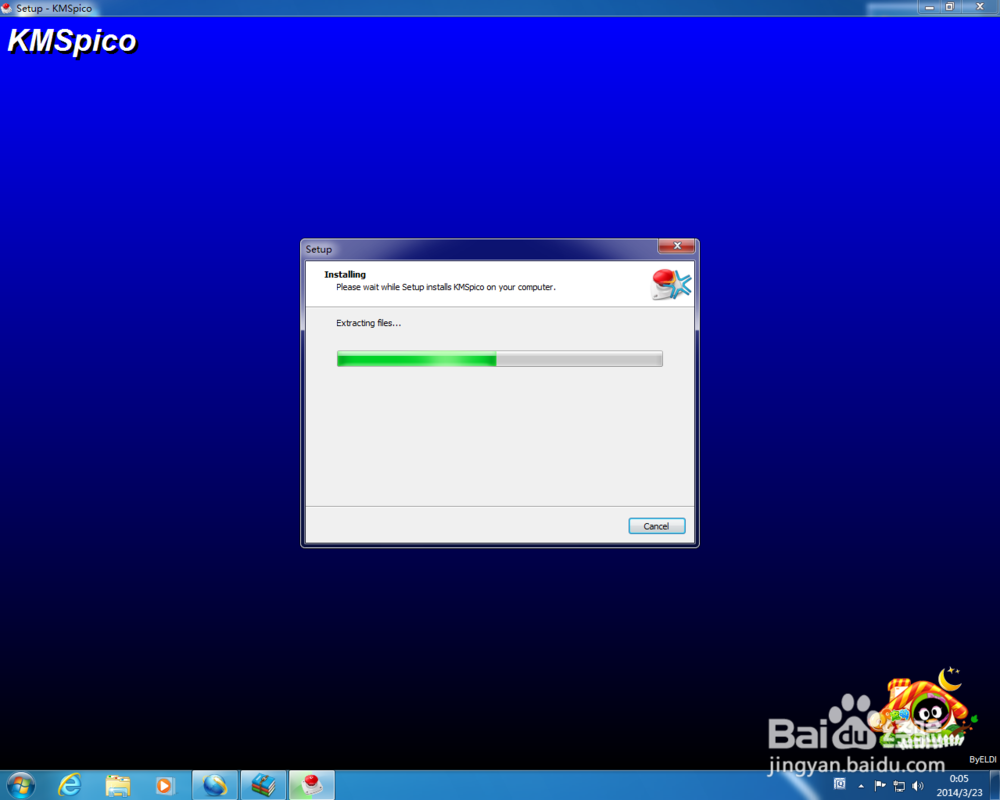
Task: Launch WinRAR from the taskbar
Action: click(x=263, y=786)
